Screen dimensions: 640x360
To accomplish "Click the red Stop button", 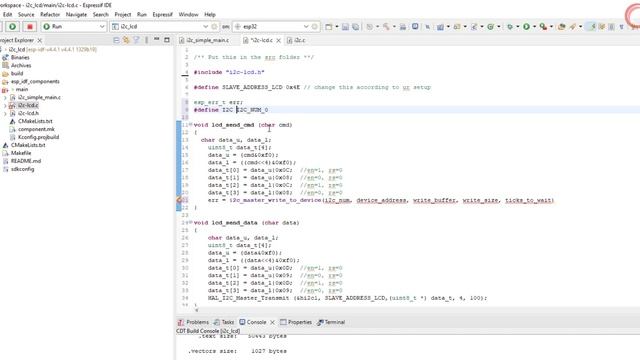I will (x=29, y=27).
